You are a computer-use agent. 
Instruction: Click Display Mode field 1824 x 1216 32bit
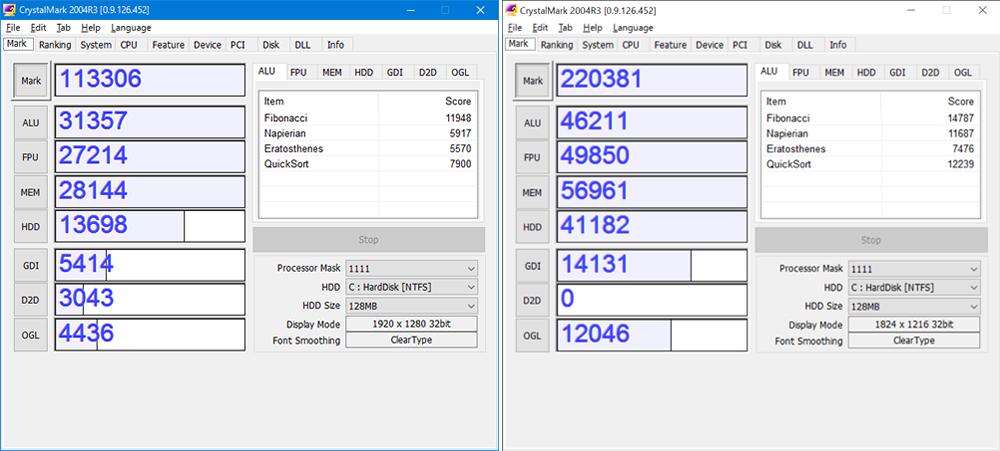[x=914, y=323]
